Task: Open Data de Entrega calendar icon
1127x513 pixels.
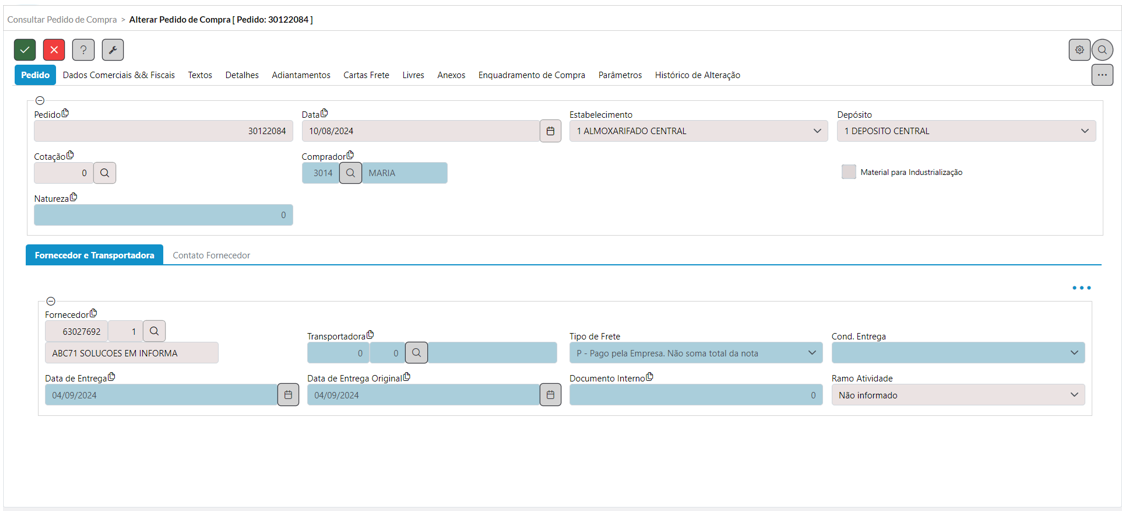Action: [x=288, y=395]
